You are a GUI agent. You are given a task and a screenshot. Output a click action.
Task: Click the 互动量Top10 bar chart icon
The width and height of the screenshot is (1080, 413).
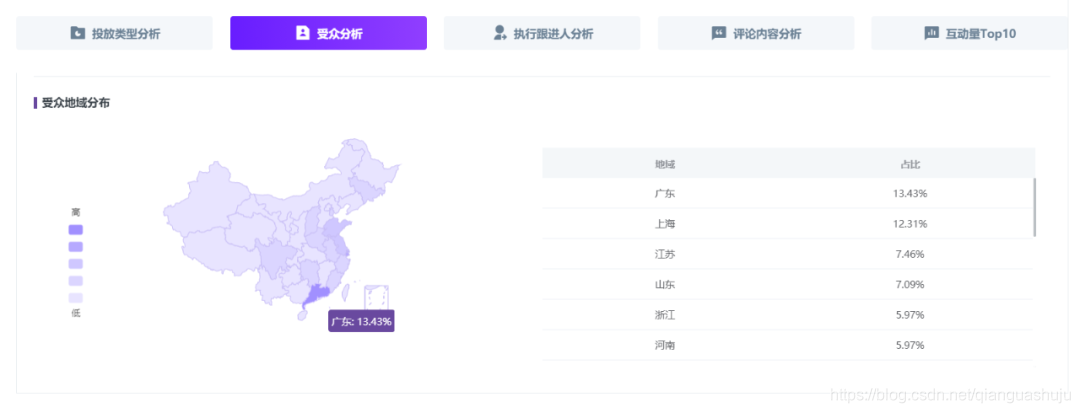coord(931,33)
